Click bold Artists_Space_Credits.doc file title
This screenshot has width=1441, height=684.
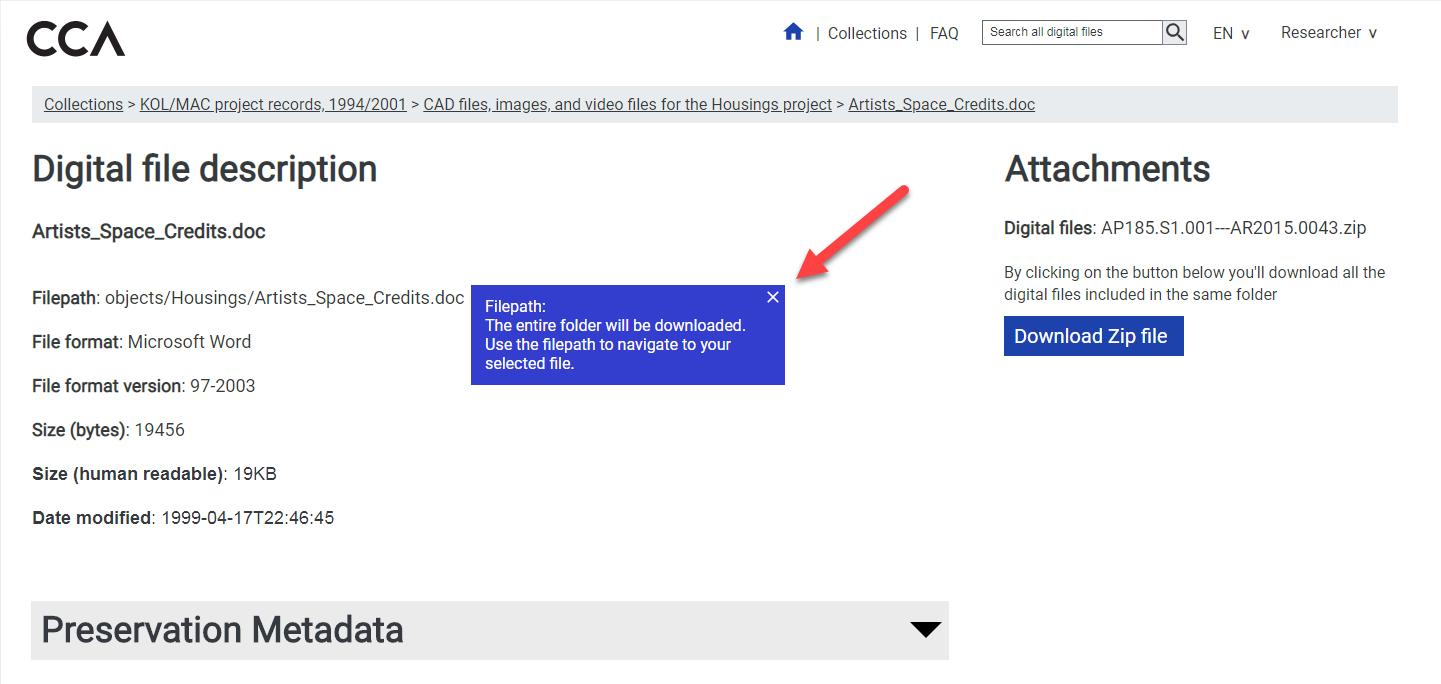pos(149,232)
